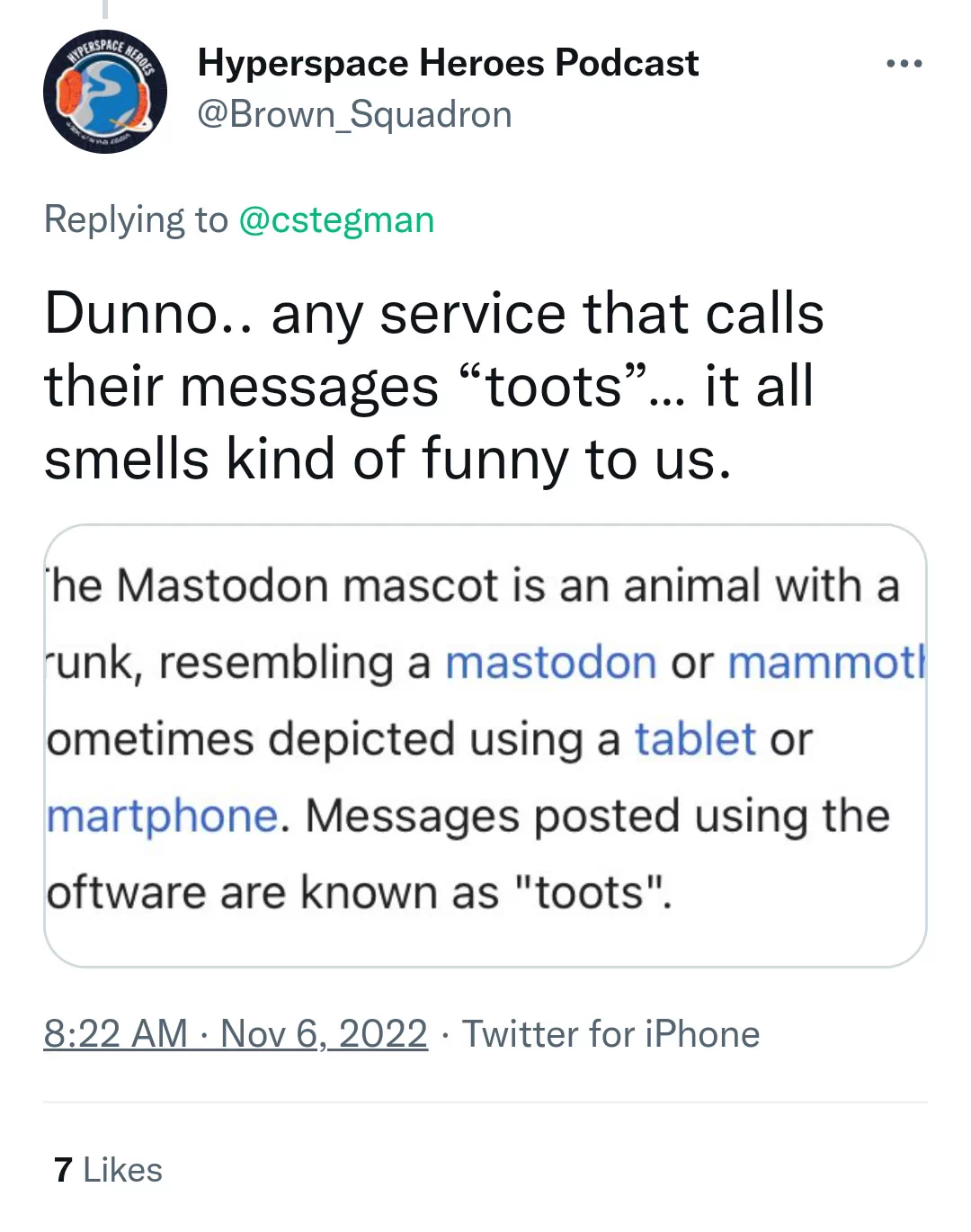Tap the Replying to label
The width and height of the screenshot is (971, 1232).
(136, 219)
